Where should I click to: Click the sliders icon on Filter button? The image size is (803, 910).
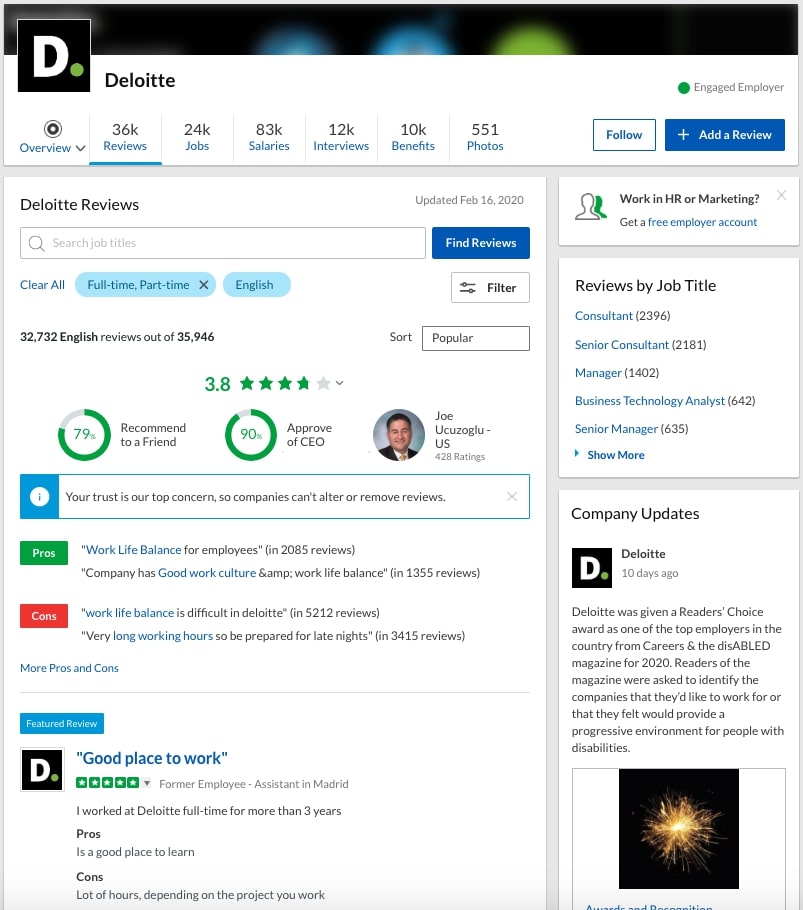tap(468, 288)
